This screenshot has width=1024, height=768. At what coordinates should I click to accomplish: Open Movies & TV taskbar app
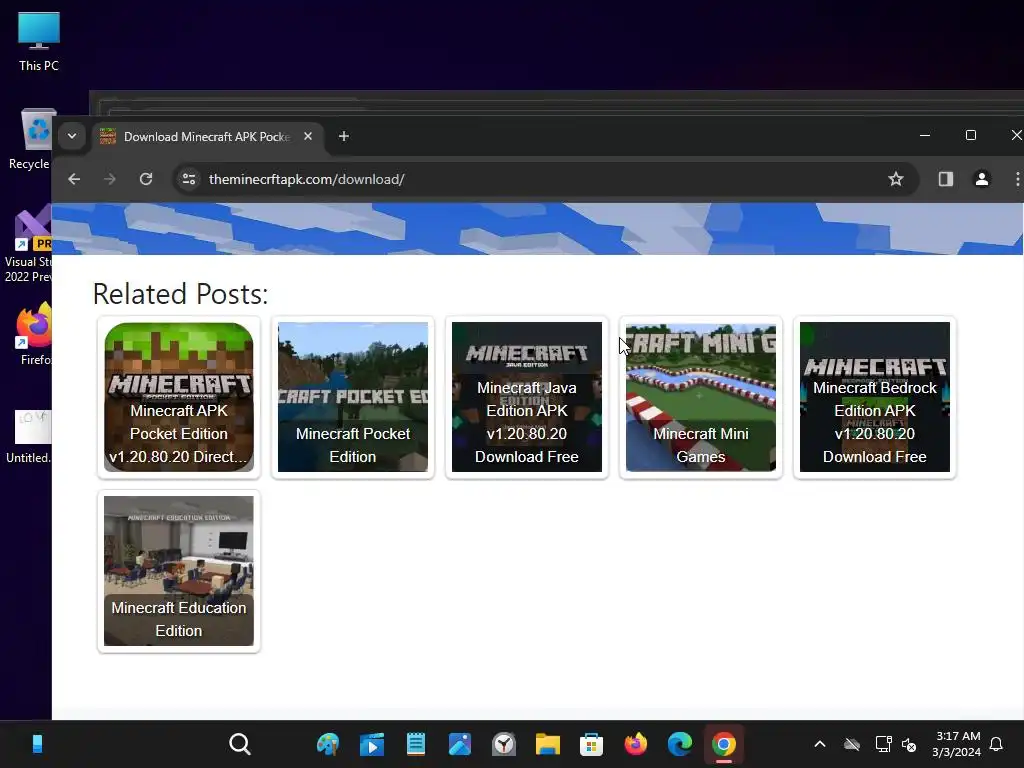(x=372, y=744)
